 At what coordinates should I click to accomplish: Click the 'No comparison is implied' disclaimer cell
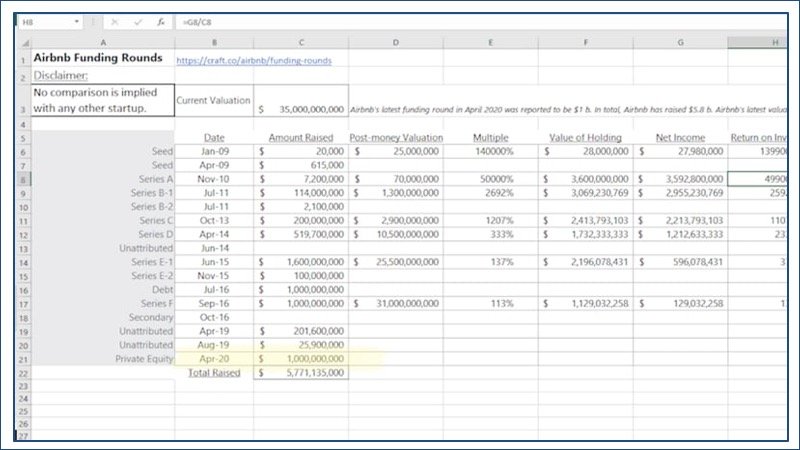(103, 100)
